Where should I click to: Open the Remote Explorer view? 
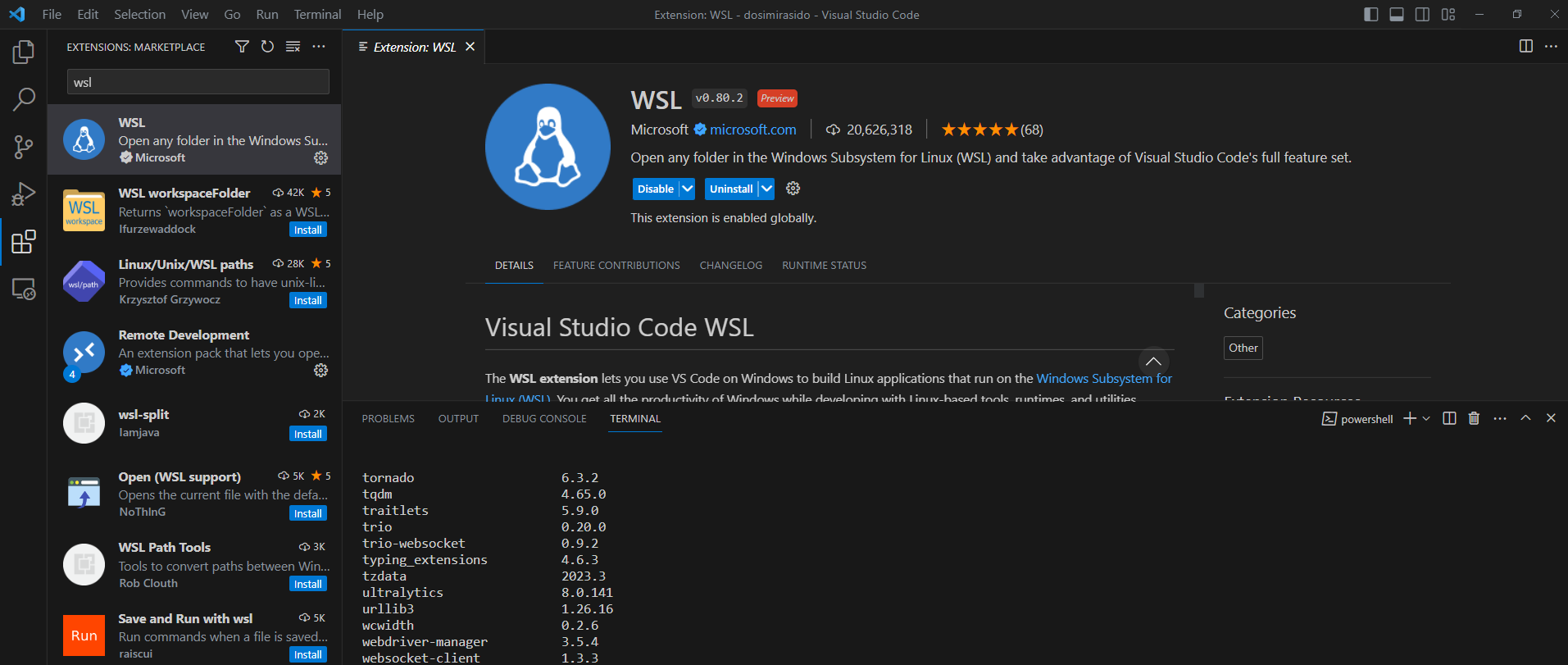point(24,289)
